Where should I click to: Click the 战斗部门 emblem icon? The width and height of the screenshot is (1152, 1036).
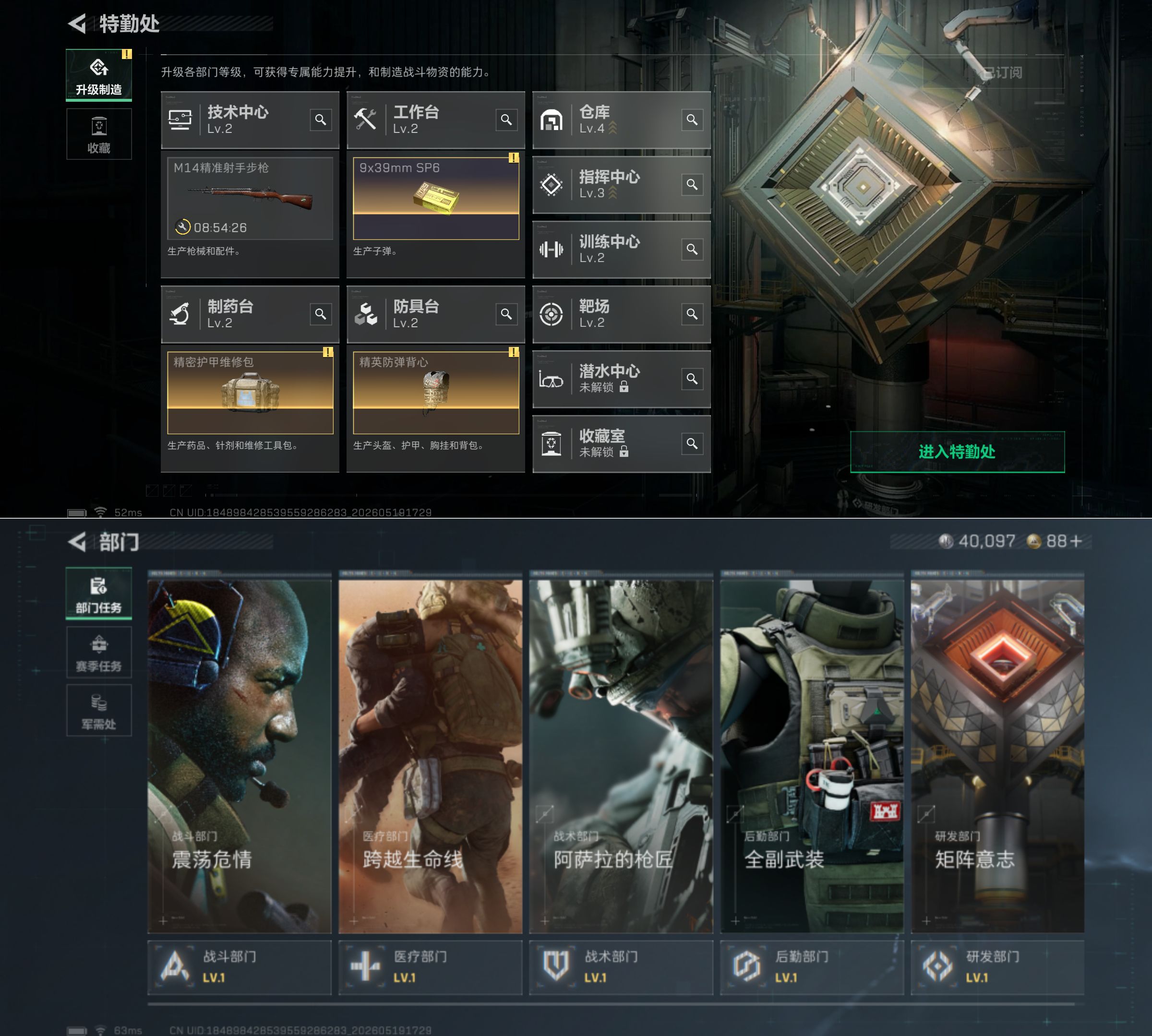175,966
